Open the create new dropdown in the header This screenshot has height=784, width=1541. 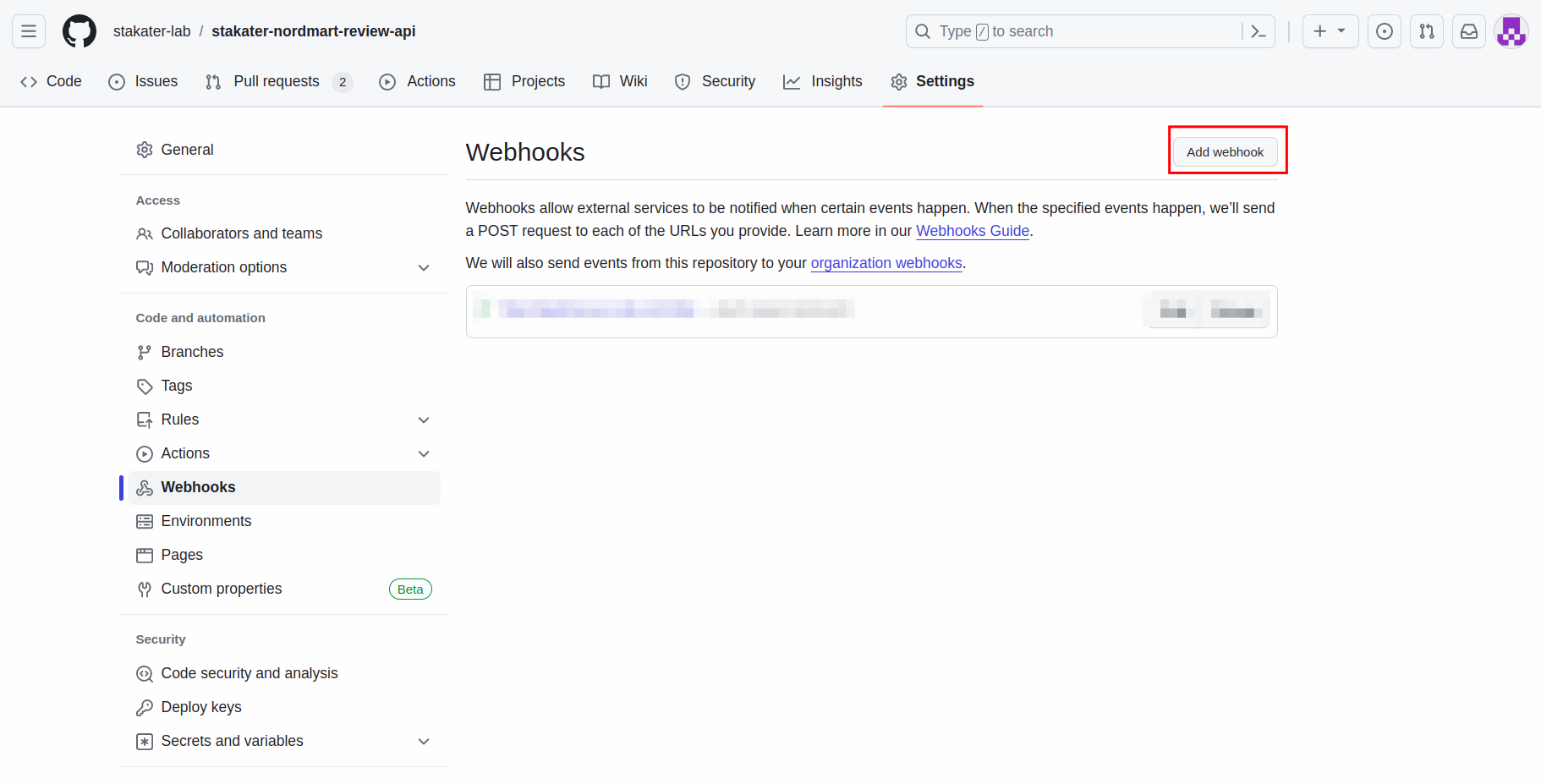(1330, 31)
